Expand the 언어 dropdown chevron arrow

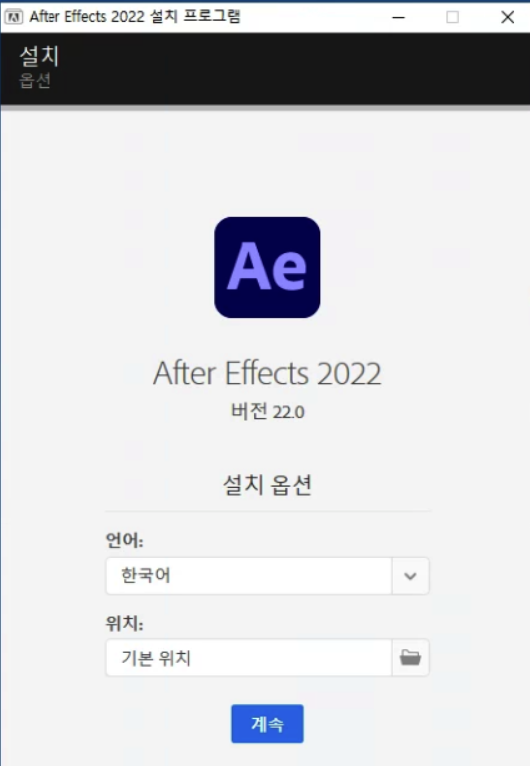[410, 576]
